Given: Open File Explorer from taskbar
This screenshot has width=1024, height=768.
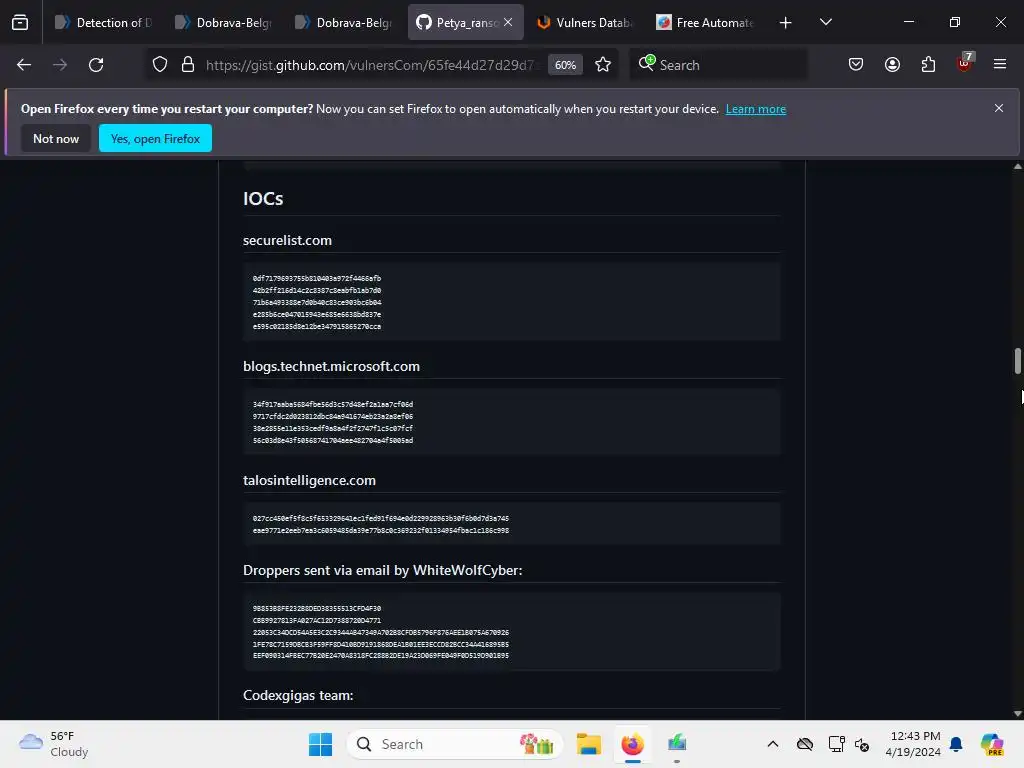Looking at the screenshot, I should (588, 744).
